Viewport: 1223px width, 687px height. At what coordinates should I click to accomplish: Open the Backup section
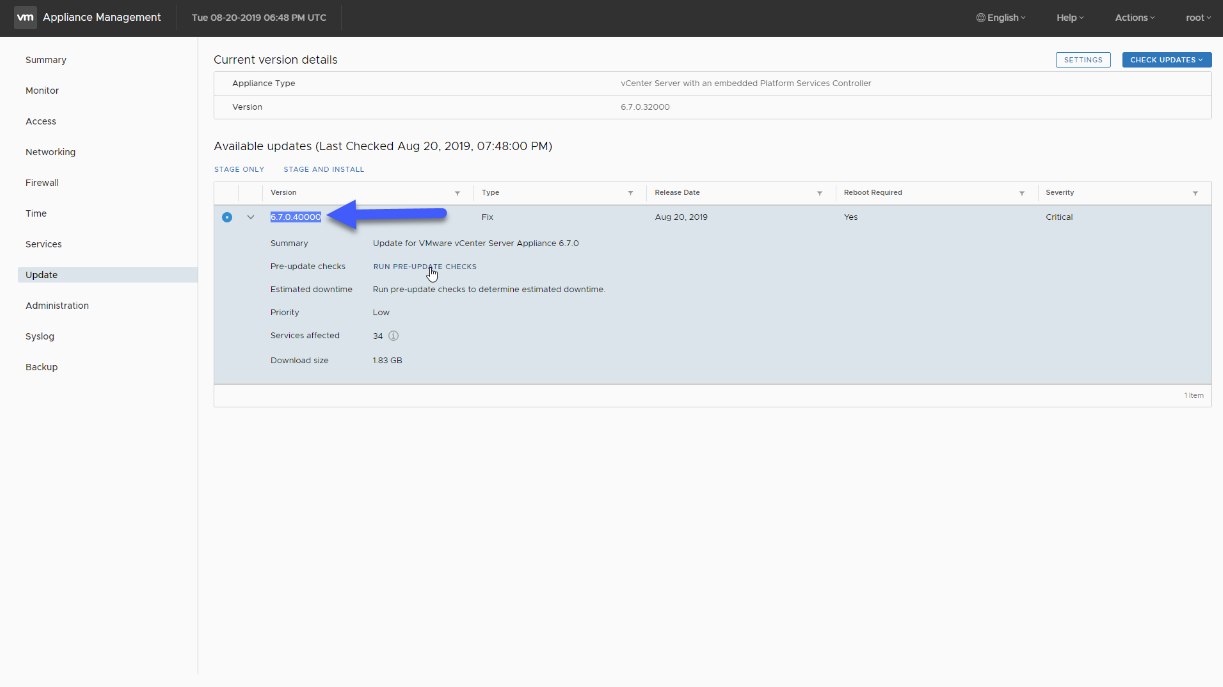tap(42, 367)
